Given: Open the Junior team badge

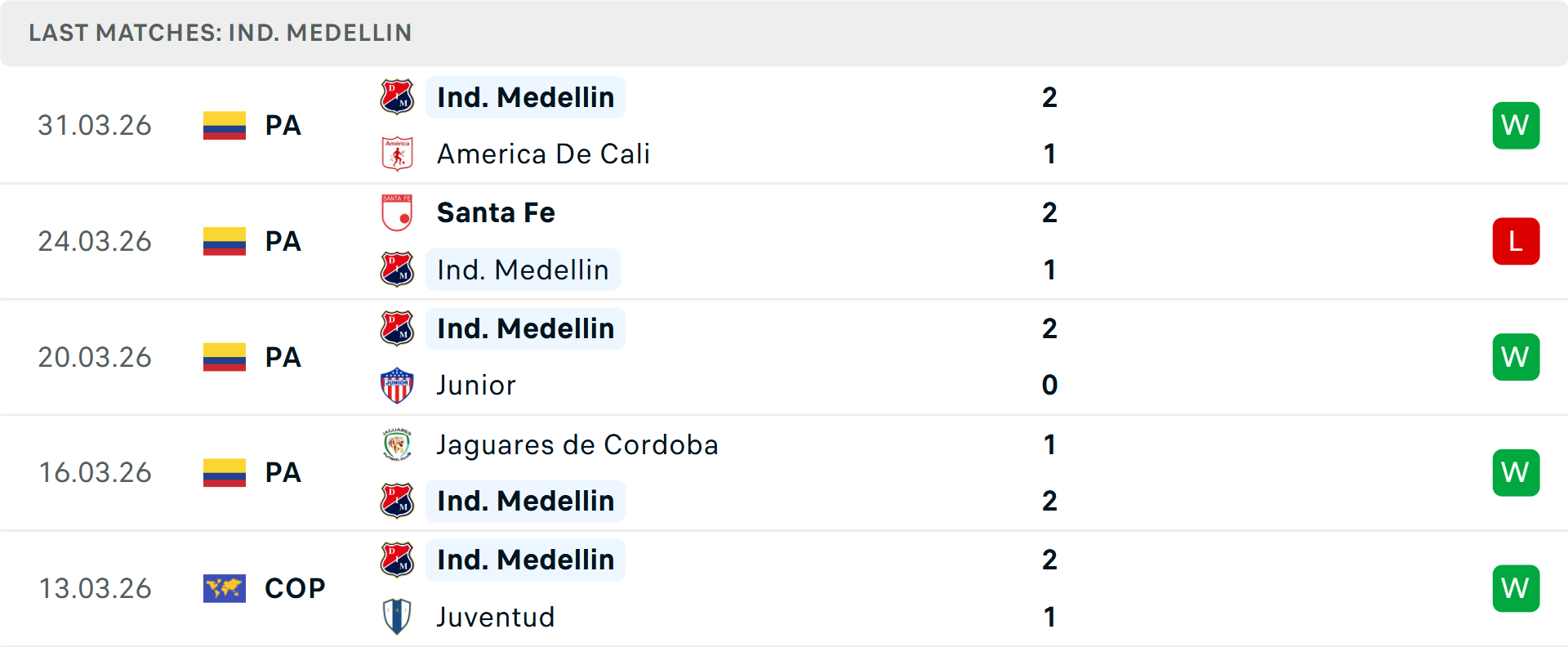Looking at the screenshot, I should coord(398,385).
